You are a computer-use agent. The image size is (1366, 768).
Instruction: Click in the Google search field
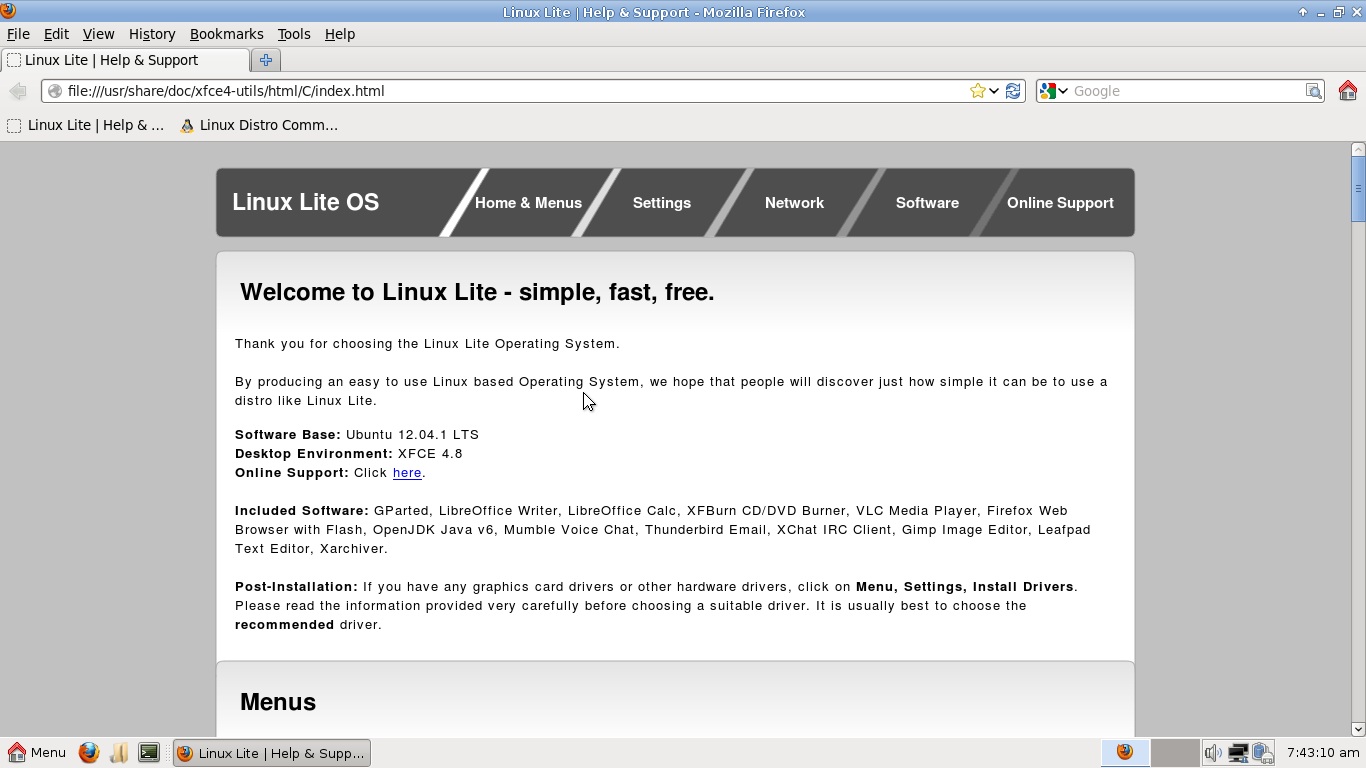pos(1187,91)
